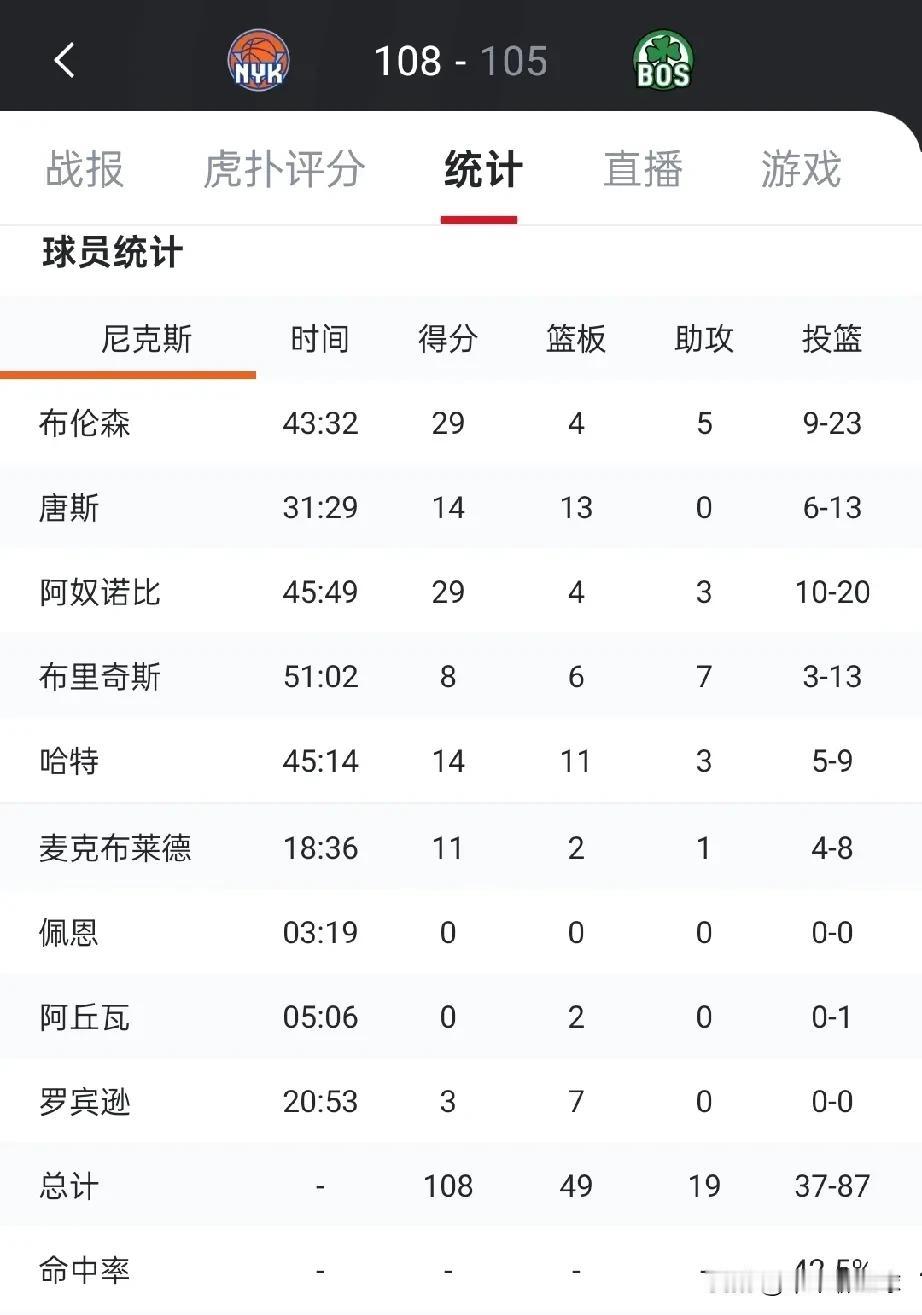Screen dimensions: 922x1315
Task: Select the 统计 tab
Action: (483, 169)
